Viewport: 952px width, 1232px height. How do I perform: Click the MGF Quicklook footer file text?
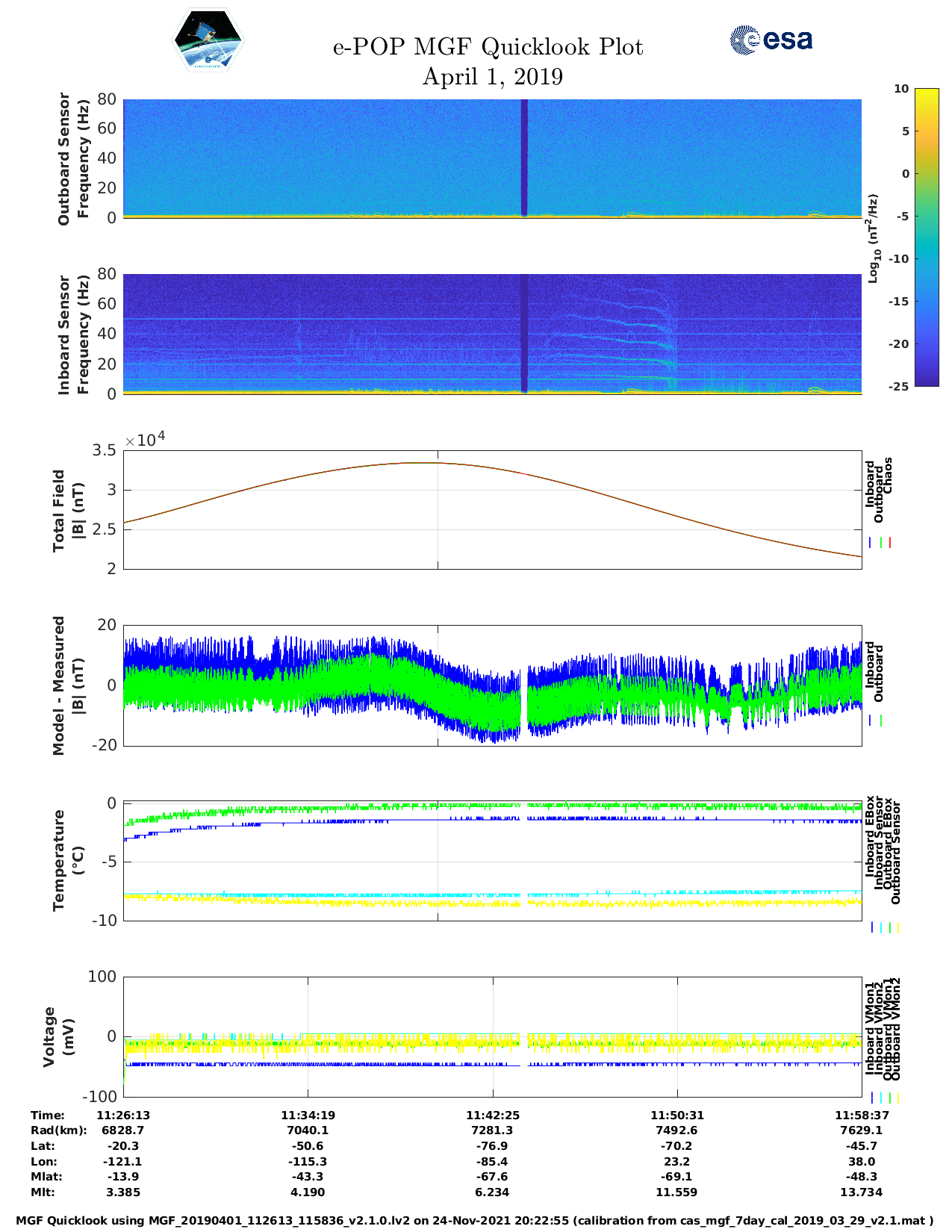click(x=475, y=1220)
